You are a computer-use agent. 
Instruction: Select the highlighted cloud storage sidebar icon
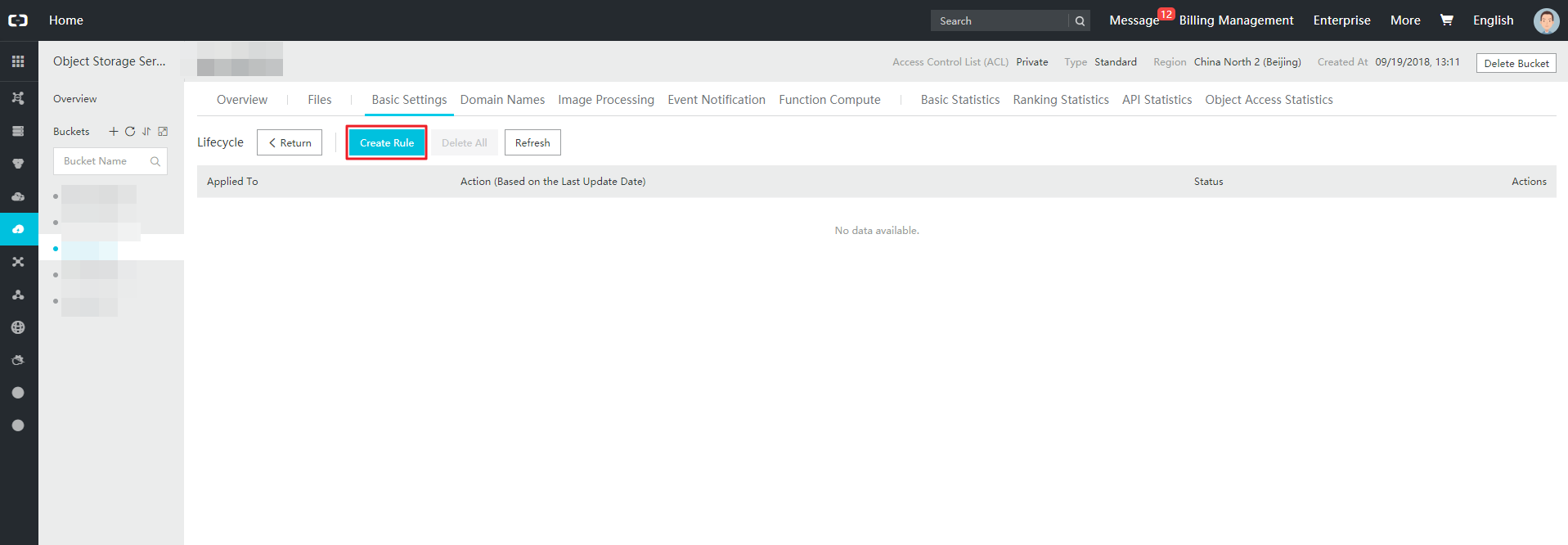coord(18,229)
